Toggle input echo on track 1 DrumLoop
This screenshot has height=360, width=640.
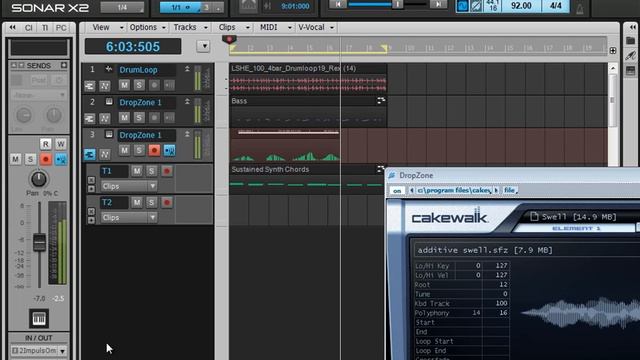(169, 85)
